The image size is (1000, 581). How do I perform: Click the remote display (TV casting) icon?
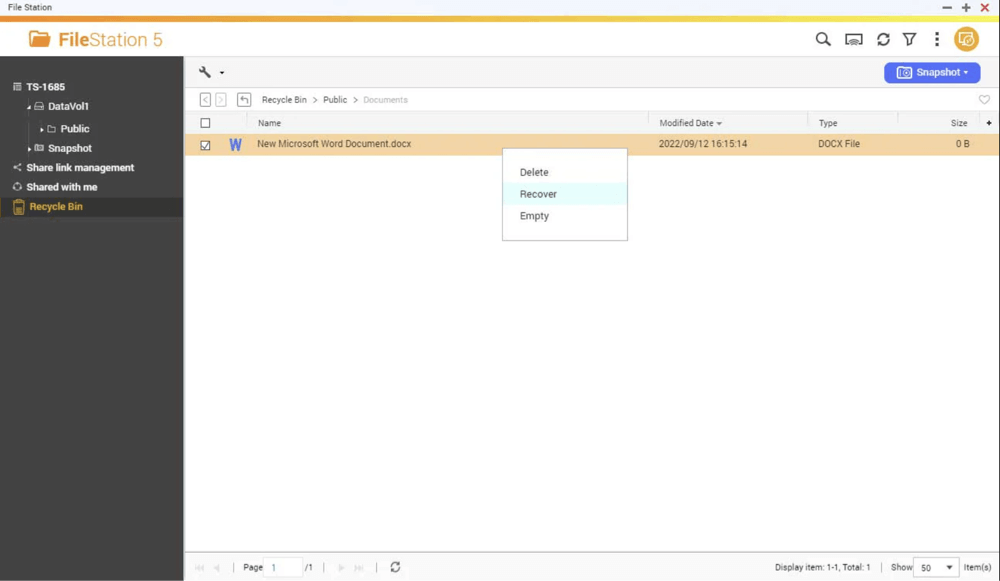click(852, 39)
